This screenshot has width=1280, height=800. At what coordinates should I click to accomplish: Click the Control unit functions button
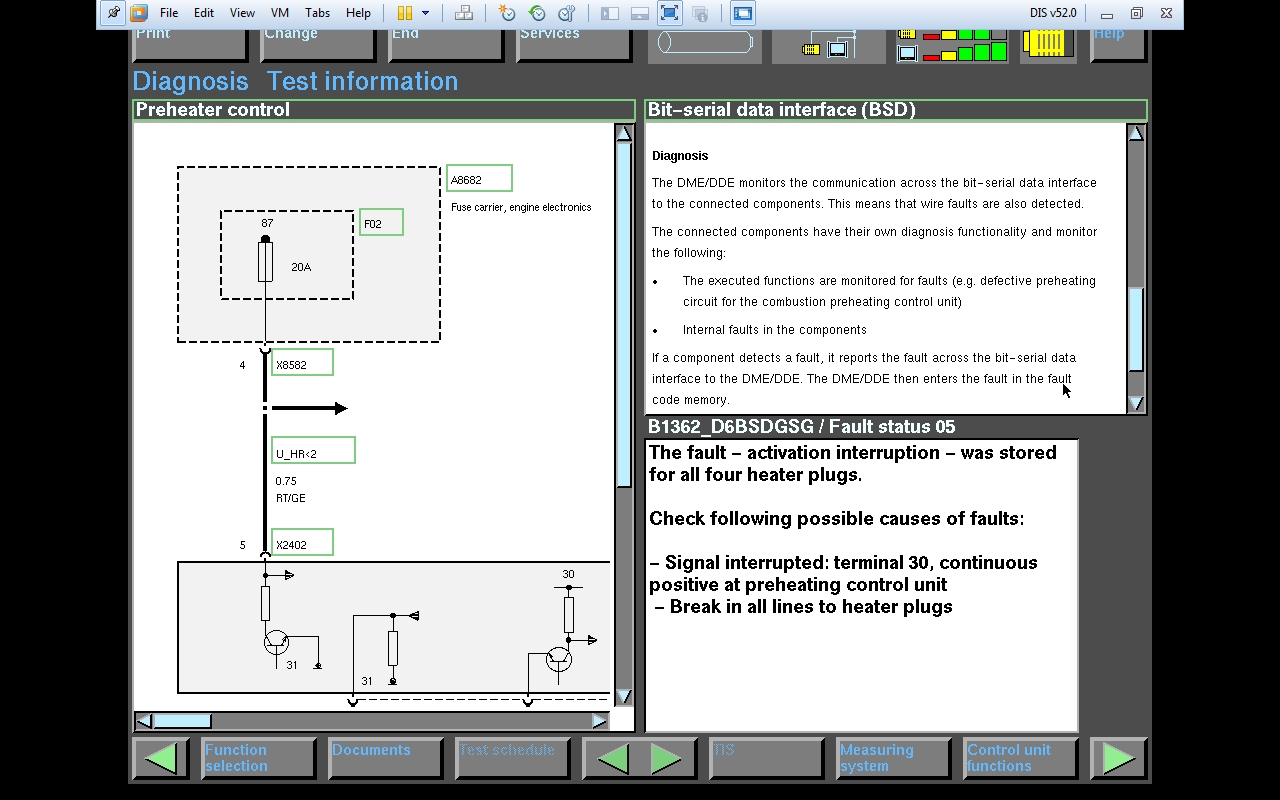tap(1019, 758)
